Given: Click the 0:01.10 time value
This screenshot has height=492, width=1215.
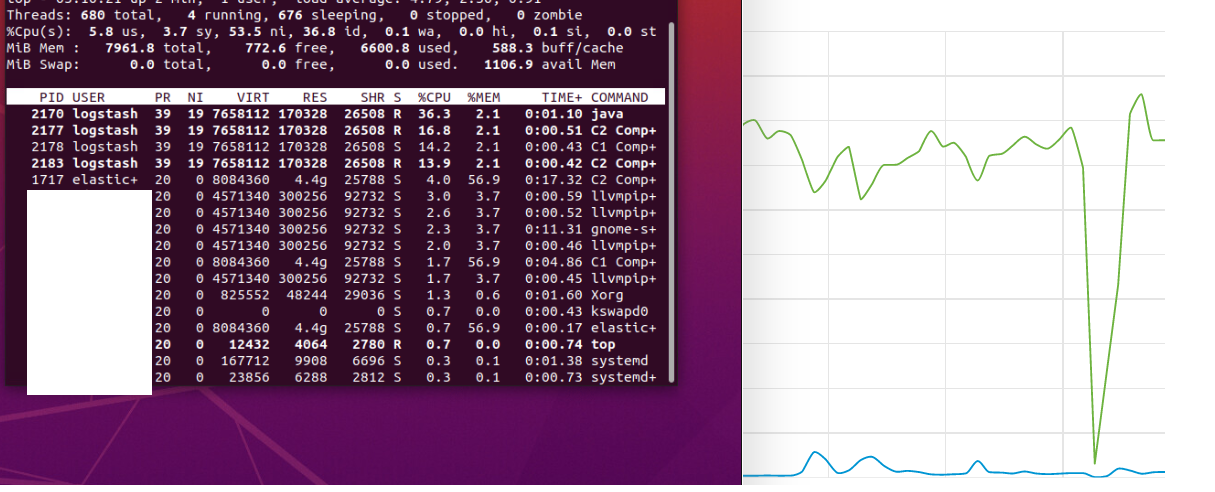Looking at the screenshot, I should [x=554, y=114].
